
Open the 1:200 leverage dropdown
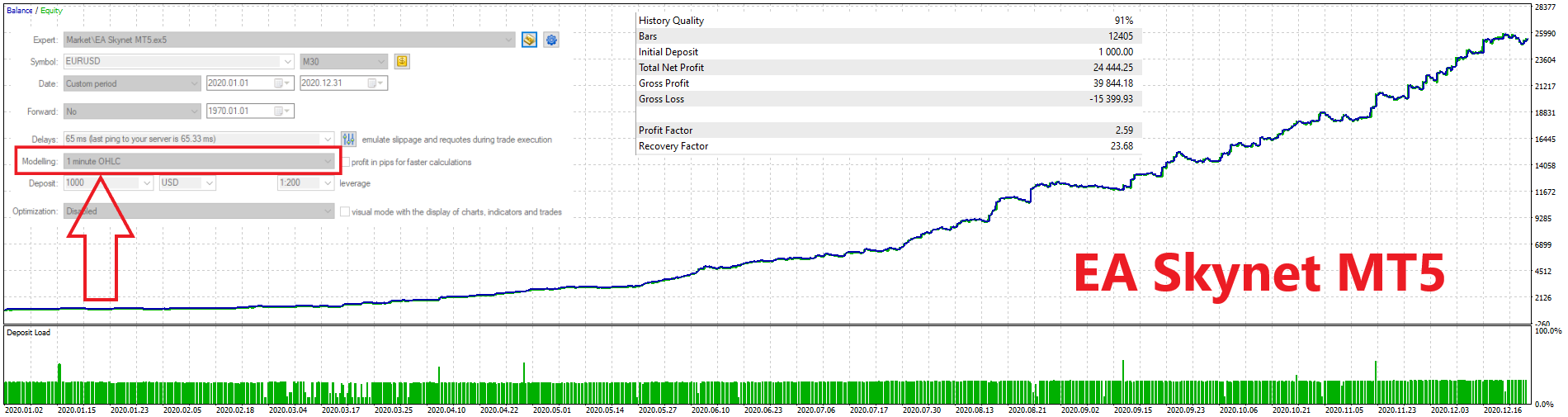(306, 182)
